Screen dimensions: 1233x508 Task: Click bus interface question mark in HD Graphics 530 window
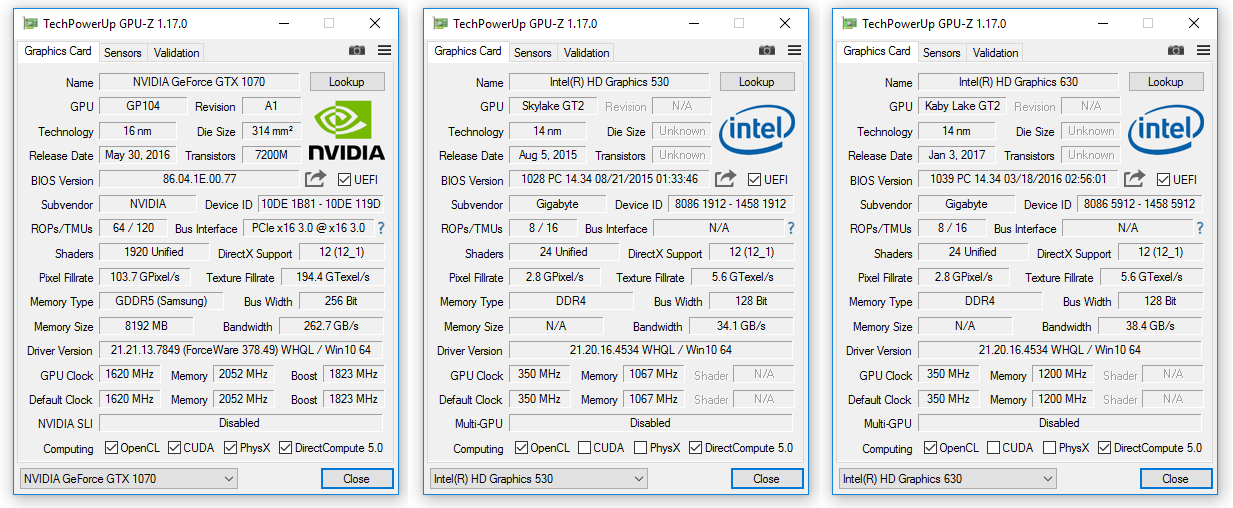click(791, 228)
